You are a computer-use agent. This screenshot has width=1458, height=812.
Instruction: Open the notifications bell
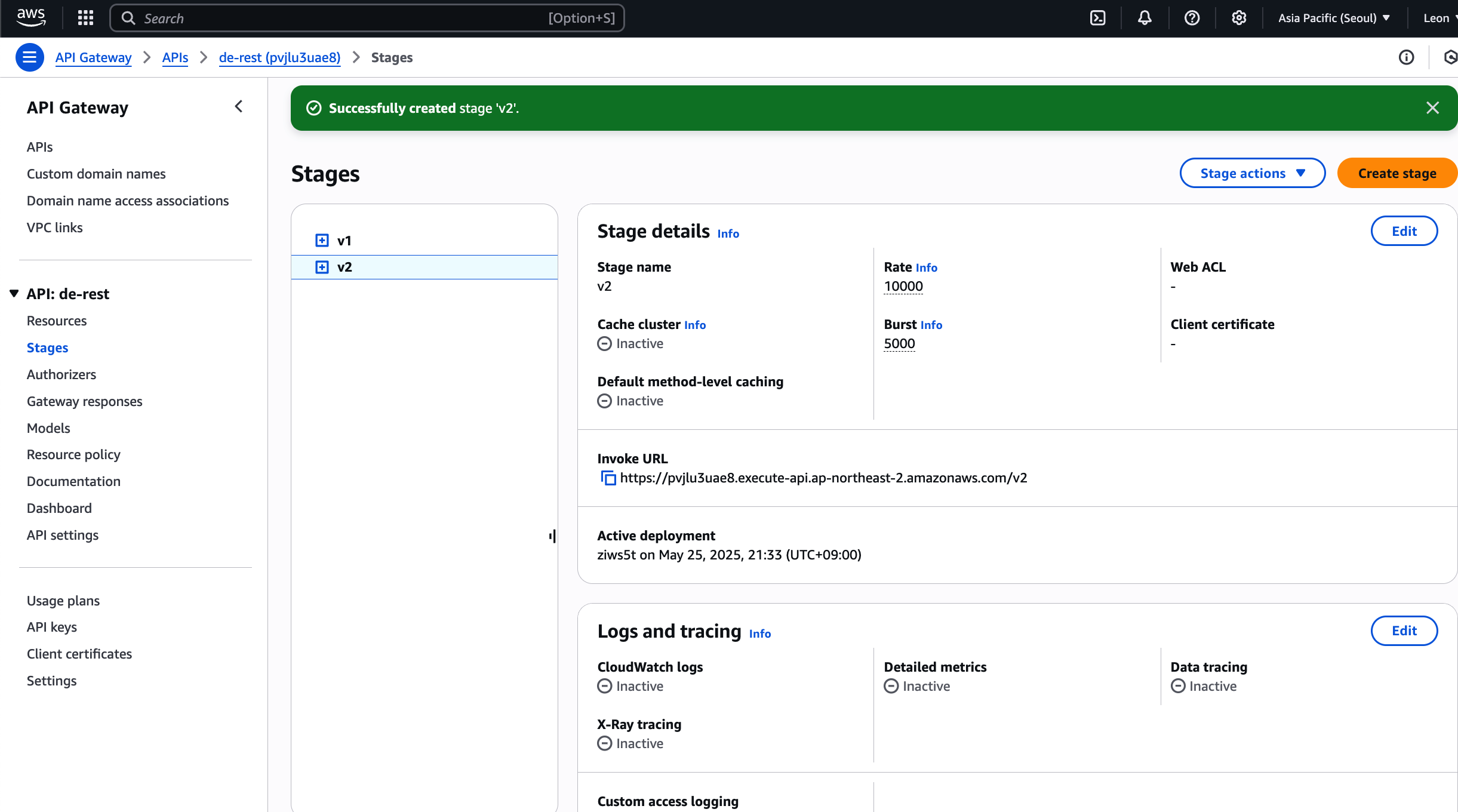(x=1144, y=18)
